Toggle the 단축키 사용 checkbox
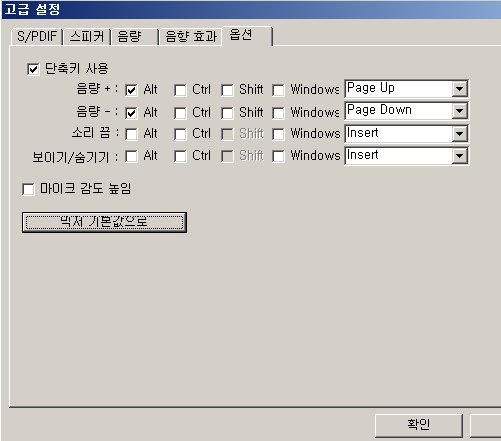This screenshot has width=501, height=441. 33,69
